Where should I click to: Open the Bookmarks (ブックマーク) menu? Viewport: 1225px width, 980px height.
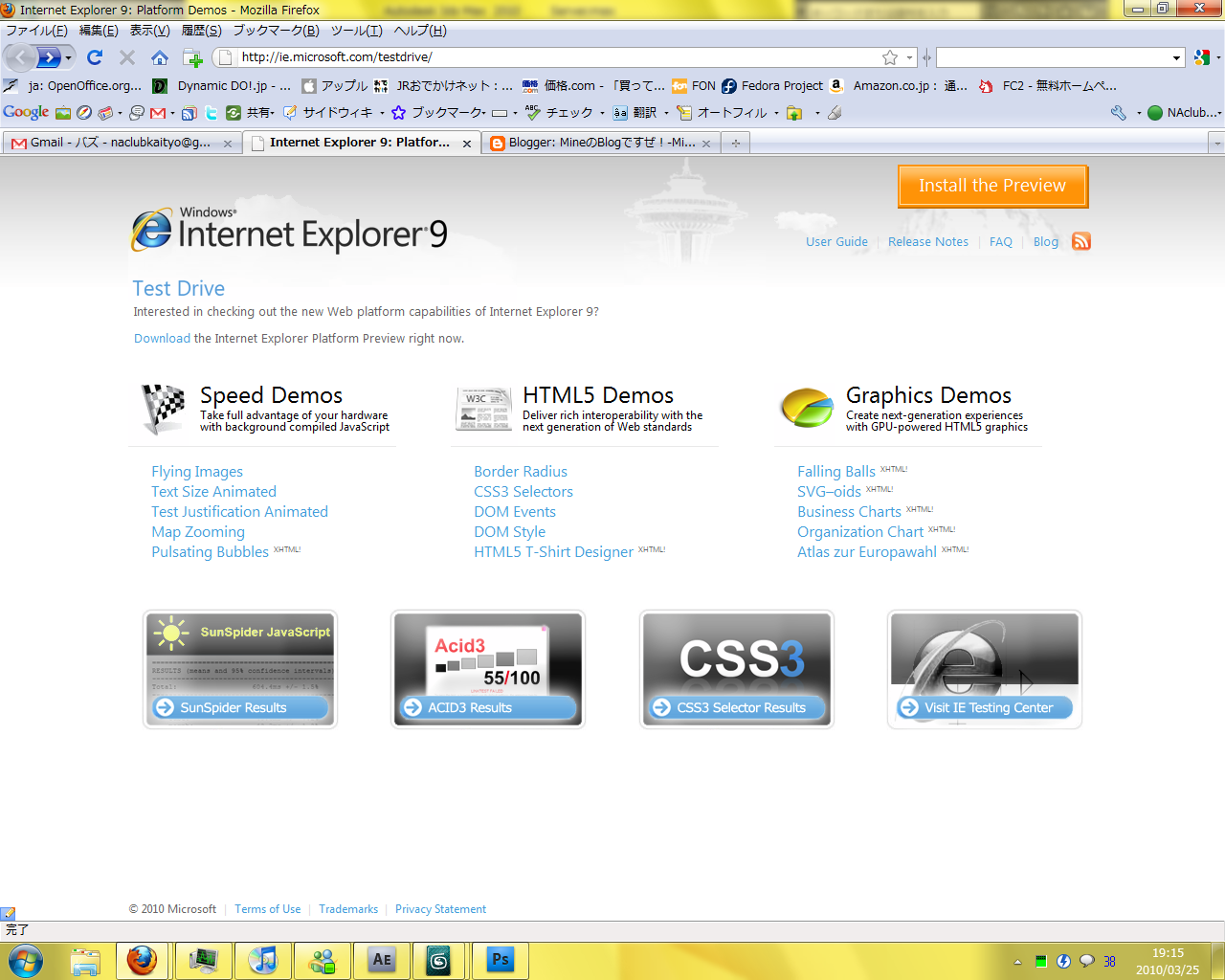[277, 31]
